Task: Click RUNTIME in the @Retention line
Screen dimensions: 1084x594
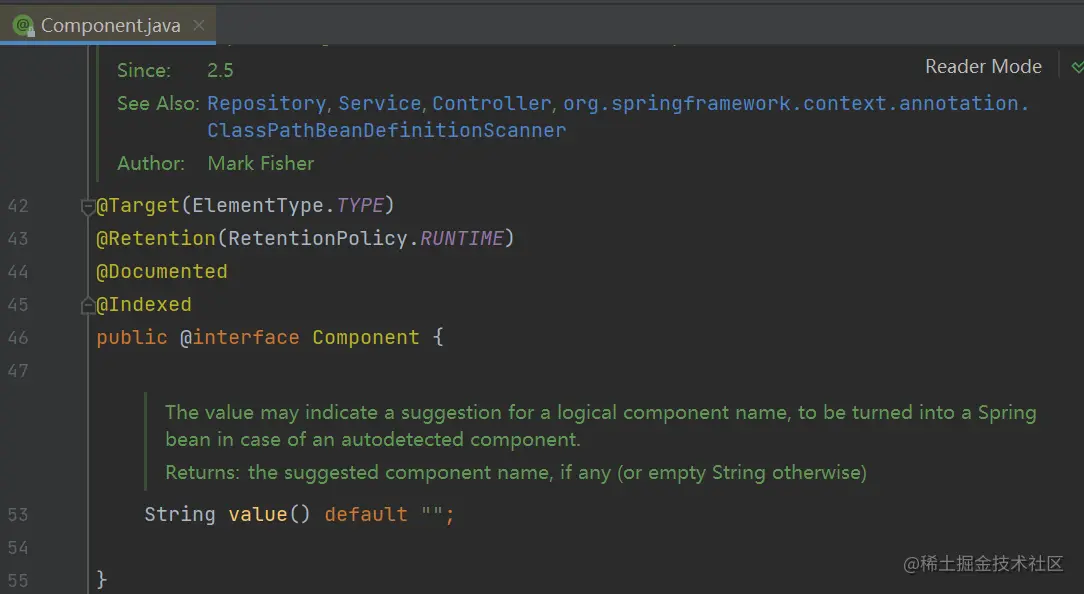Action: click(462, 239)
